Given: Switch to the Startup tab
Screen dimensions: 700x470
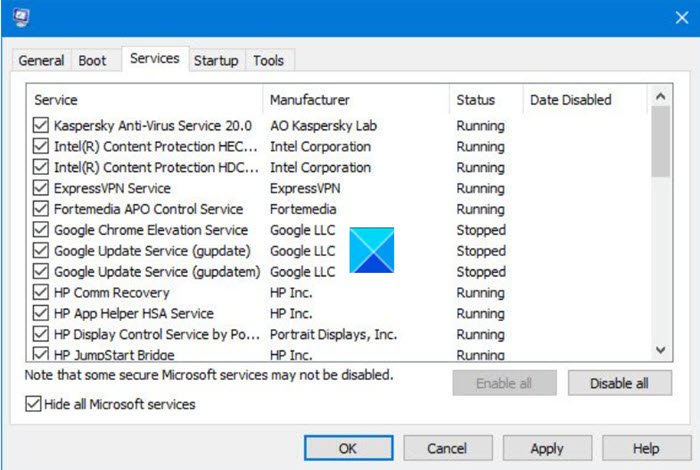Looking at the screenshot, I should [216, 61].
